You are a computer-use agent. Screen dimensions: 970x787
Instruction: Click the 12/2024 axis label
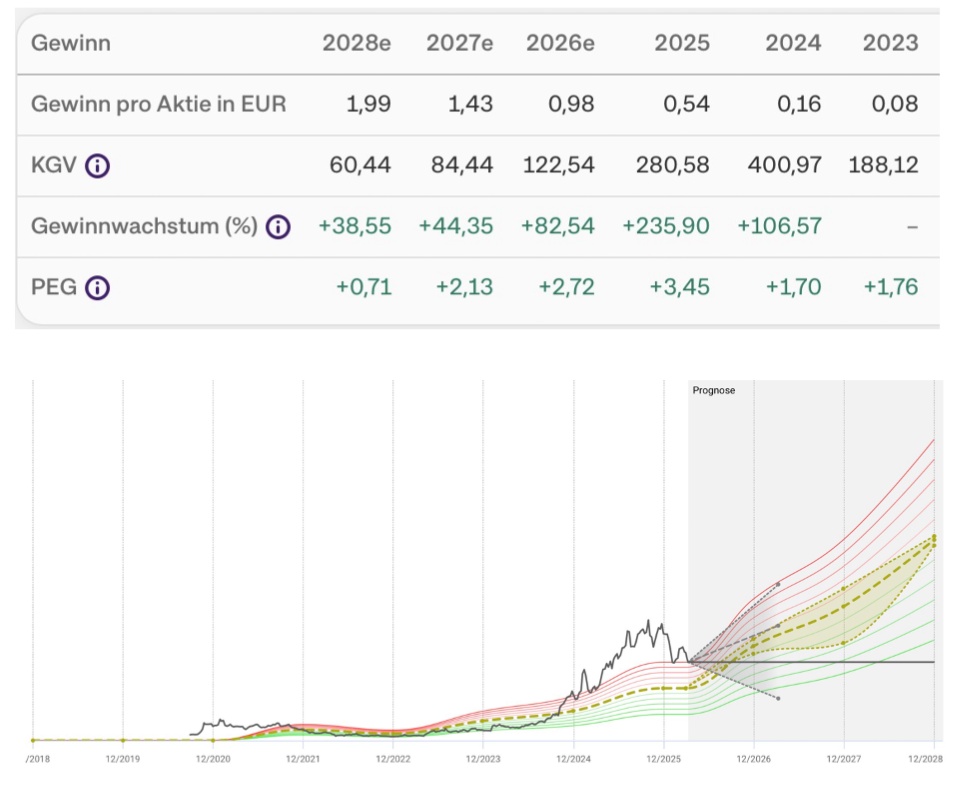[x=573, y=759]
